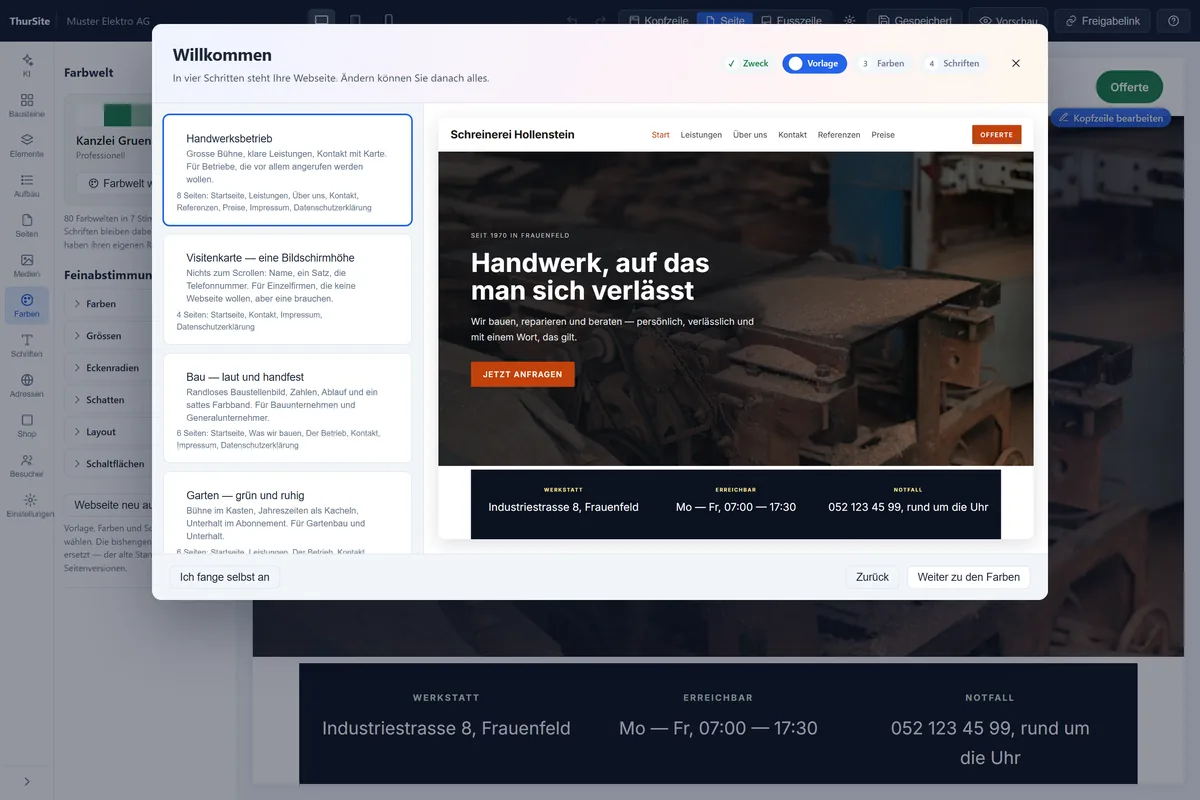Switch to the Kopfzeile tab
The image size is (1200, 800).
click(658, 21)
